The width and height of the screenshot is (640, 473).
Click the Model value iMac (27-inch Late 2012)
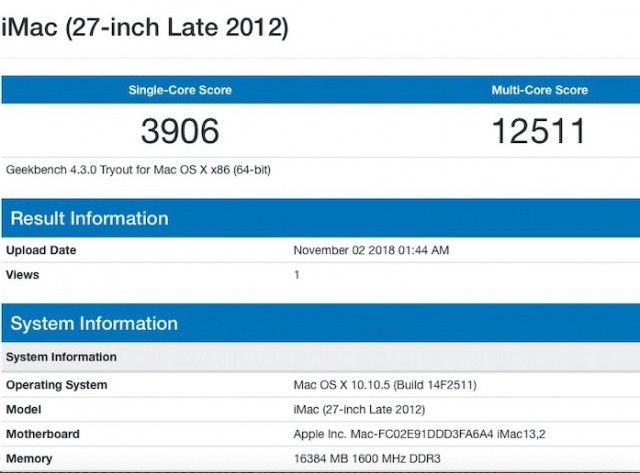pyautogui.click(x=359, y=409)
